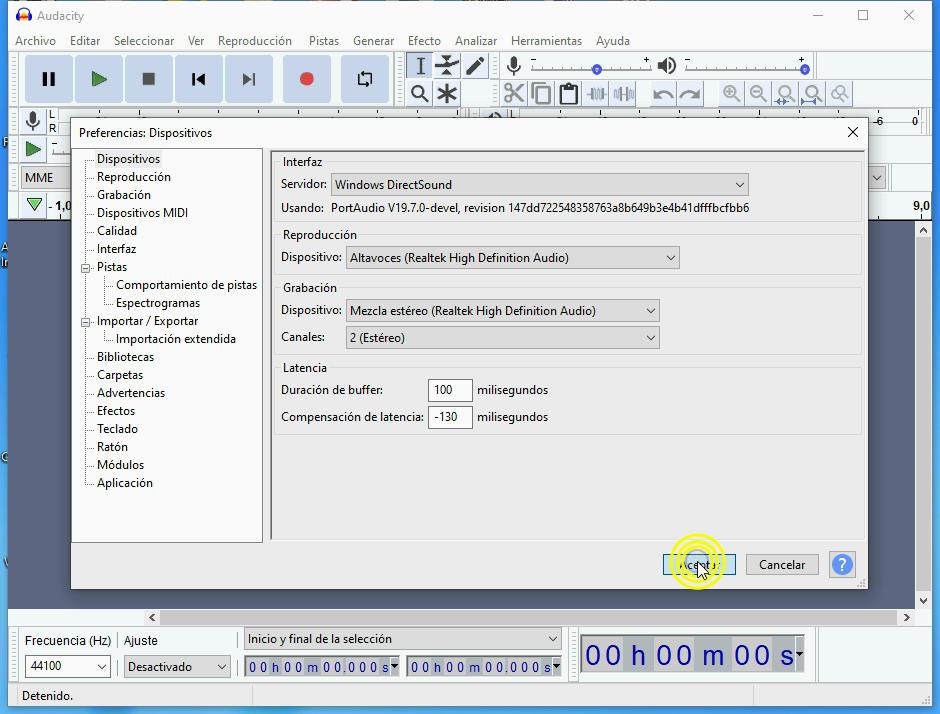Select Espectrogramas in preferences tree
Viewport: 940px width, 714px height.
[x=158, y=303]
